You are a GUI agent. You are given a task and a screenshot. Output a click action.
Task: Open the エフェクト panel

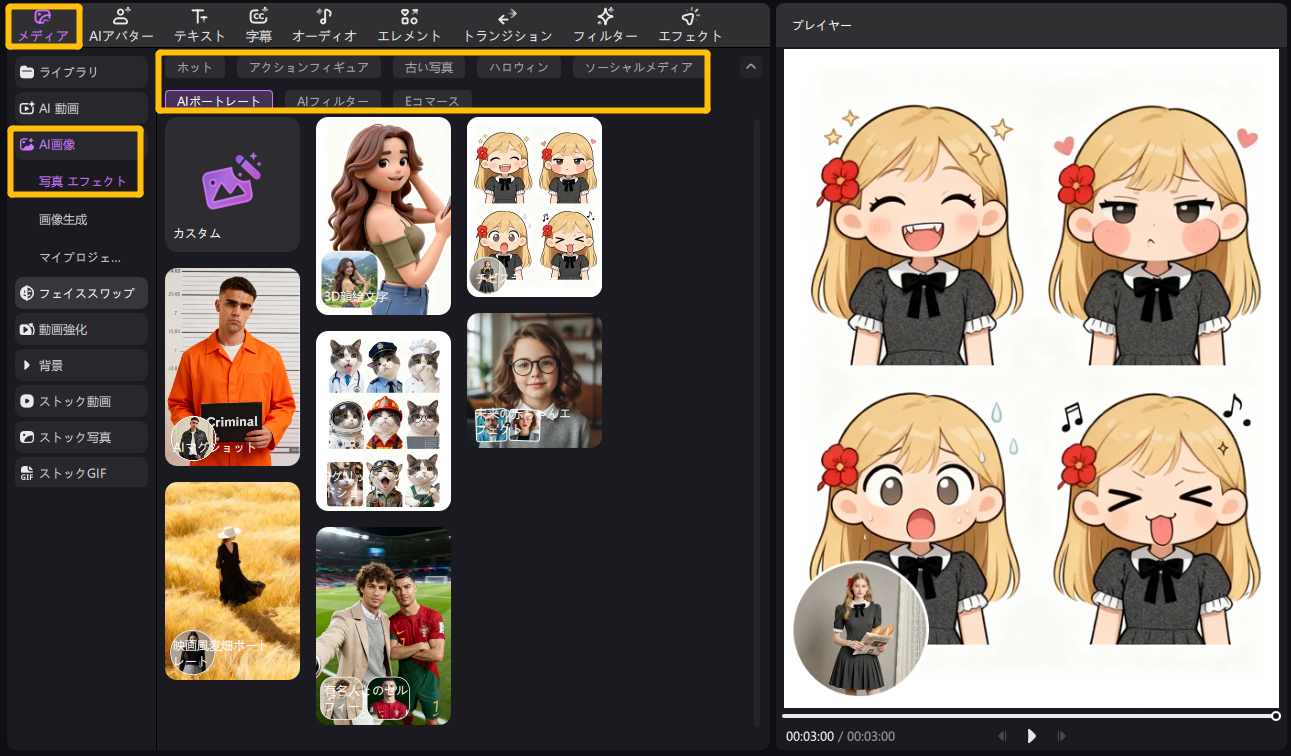pos(690,25)
